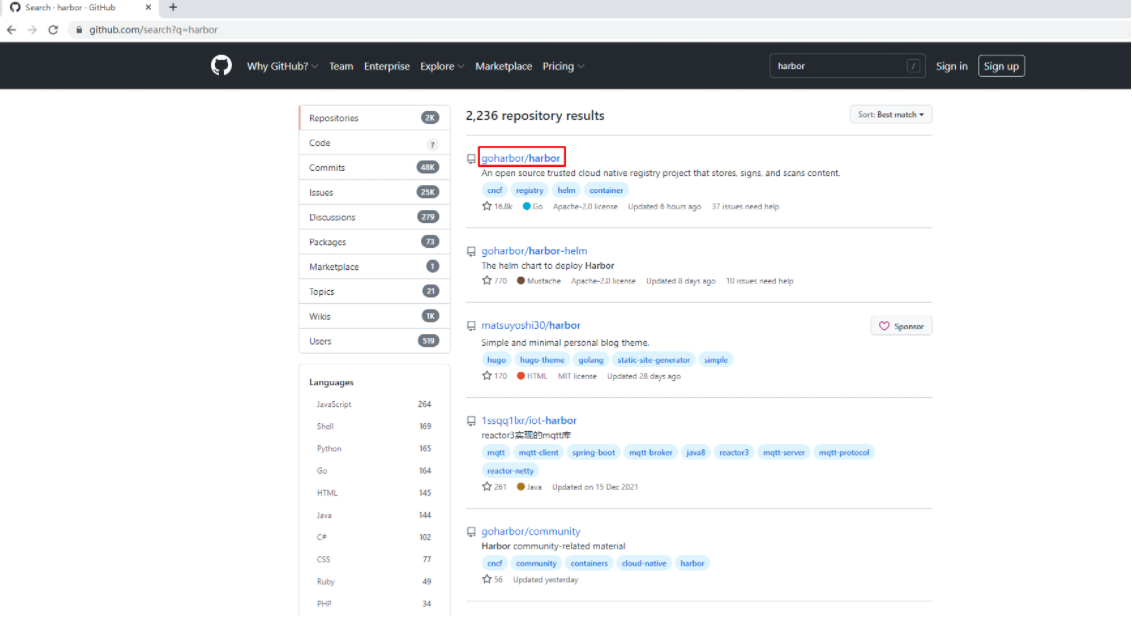
Task: Select the Issues filter in sidebar
Action: 374,192
